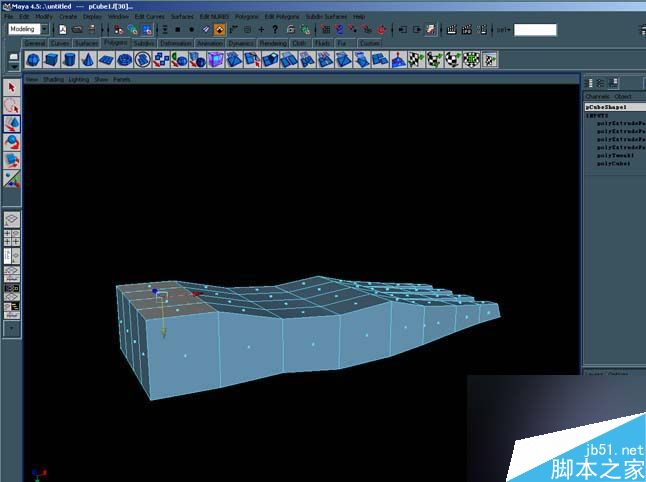Toggle select by component type mode
The height and width of the screenshot is (482, 646).
pos(147,29)
